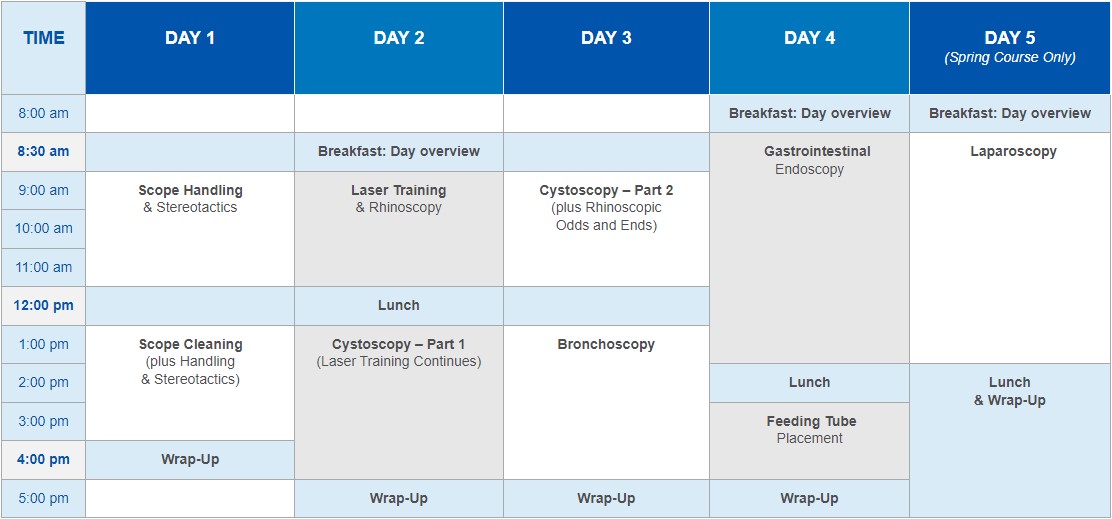
Task: Click the Gastrointestinal Endoscopy block
Action: click(809, 248)
